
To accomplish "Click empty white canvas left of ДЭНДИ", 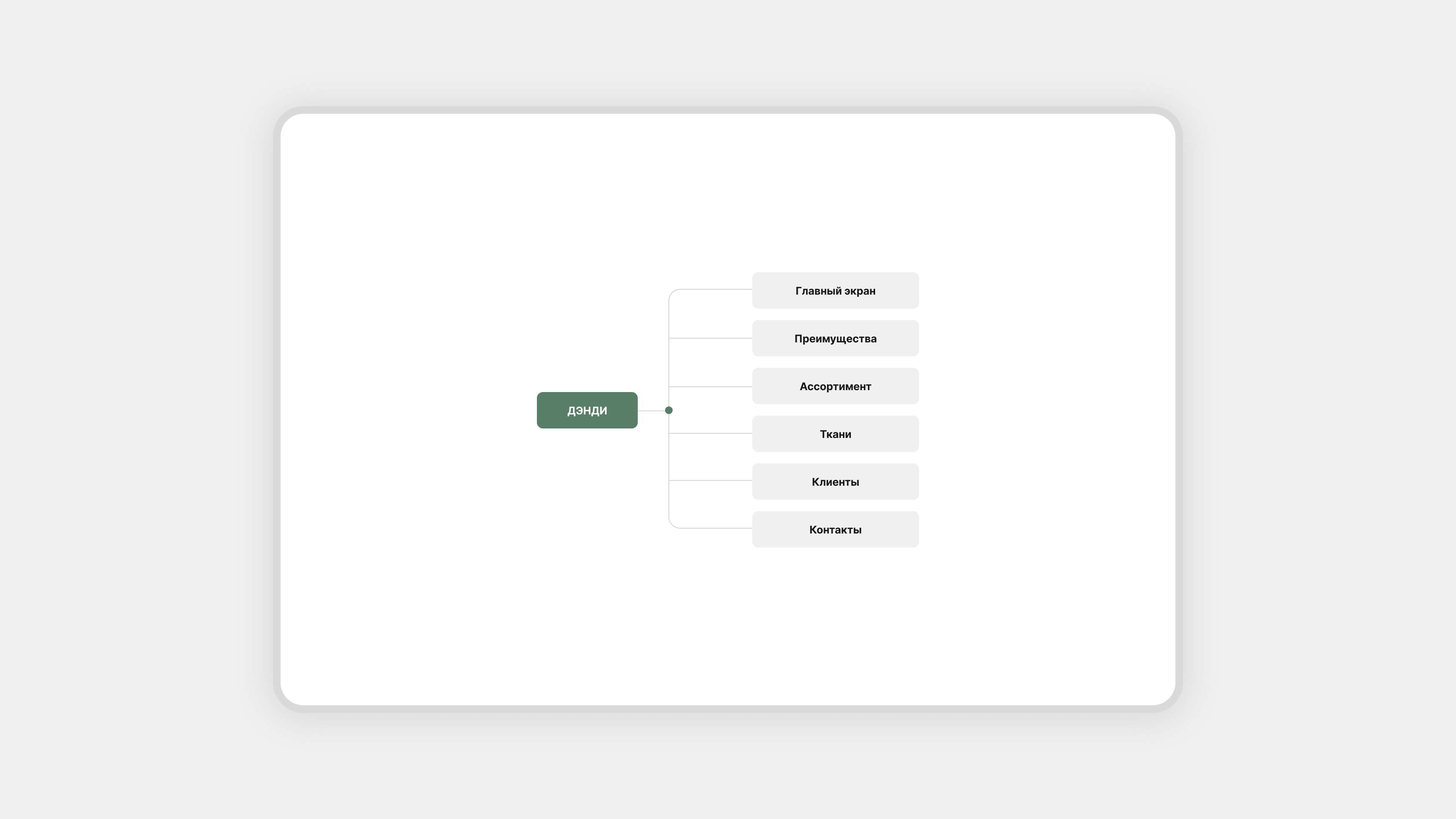I will coord(407,410).
